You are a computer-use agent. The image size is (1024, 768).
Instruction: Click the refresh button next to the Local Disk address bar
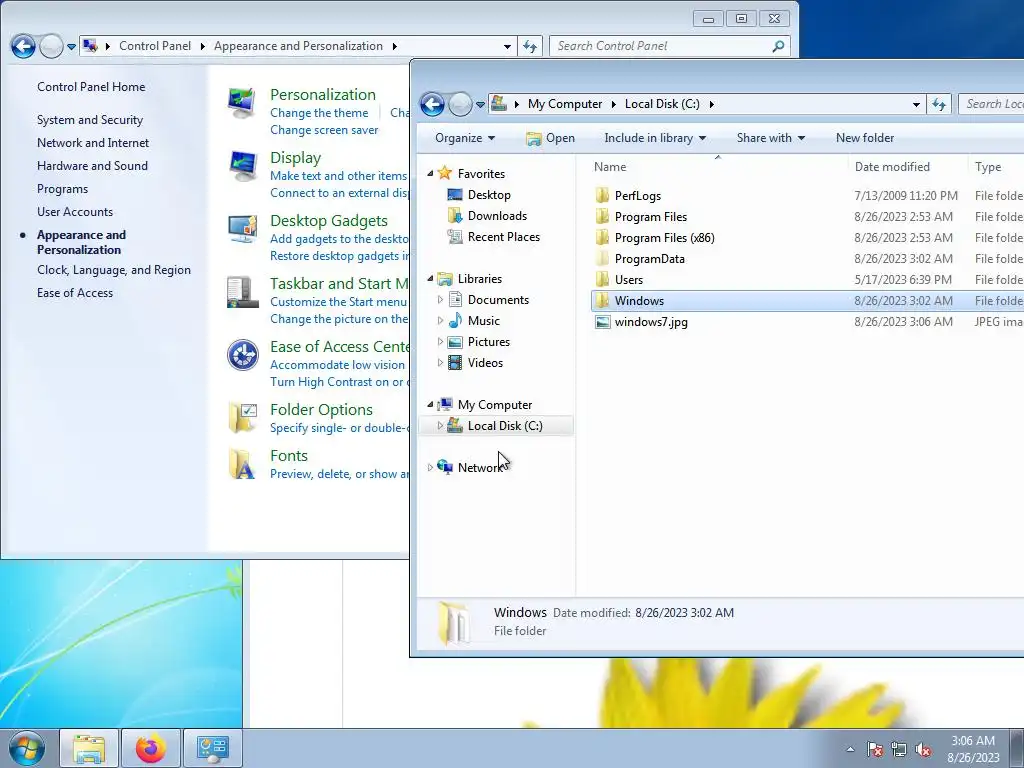tap(938, 104)
